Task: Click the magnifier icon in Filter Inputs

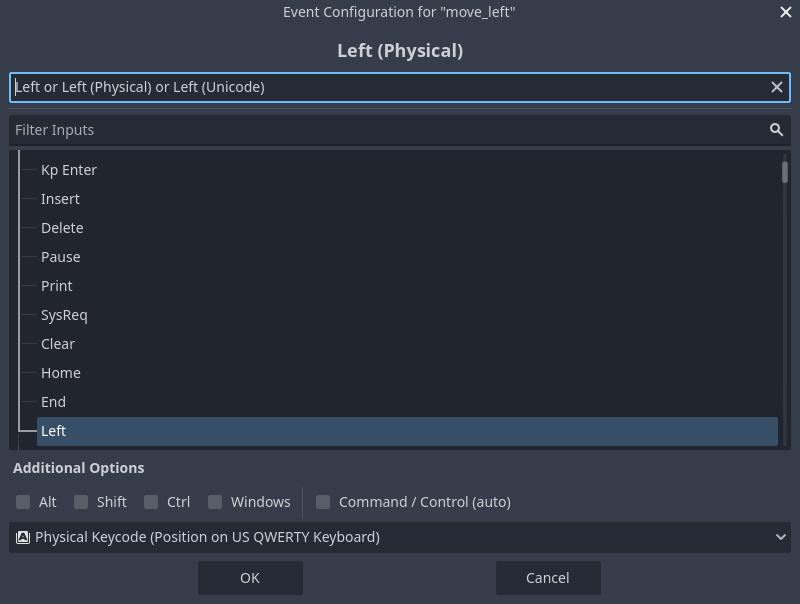Action: 776,129
